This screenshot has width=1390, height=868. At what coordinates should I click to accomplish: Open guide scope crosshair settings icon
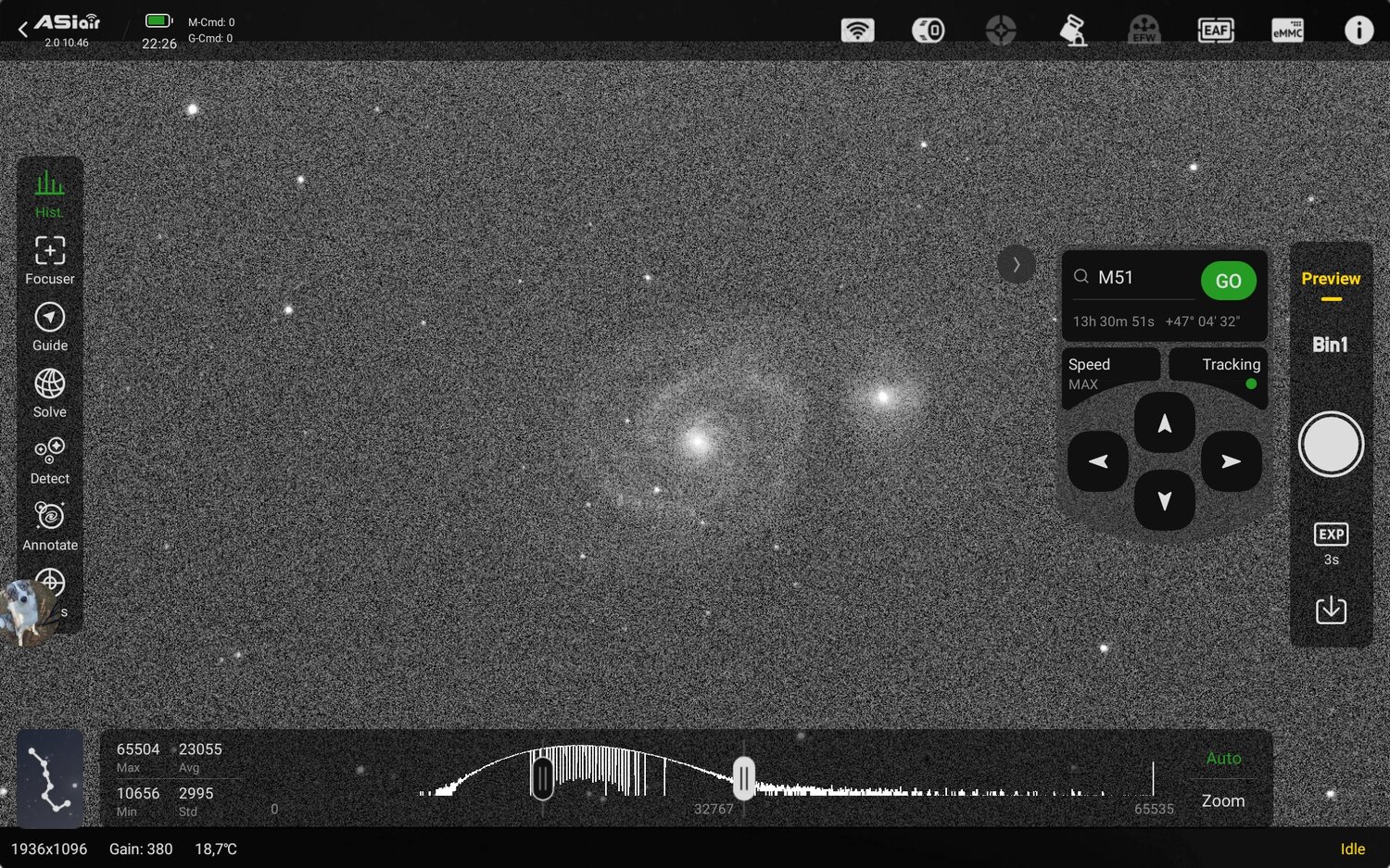click(1001, 30)
